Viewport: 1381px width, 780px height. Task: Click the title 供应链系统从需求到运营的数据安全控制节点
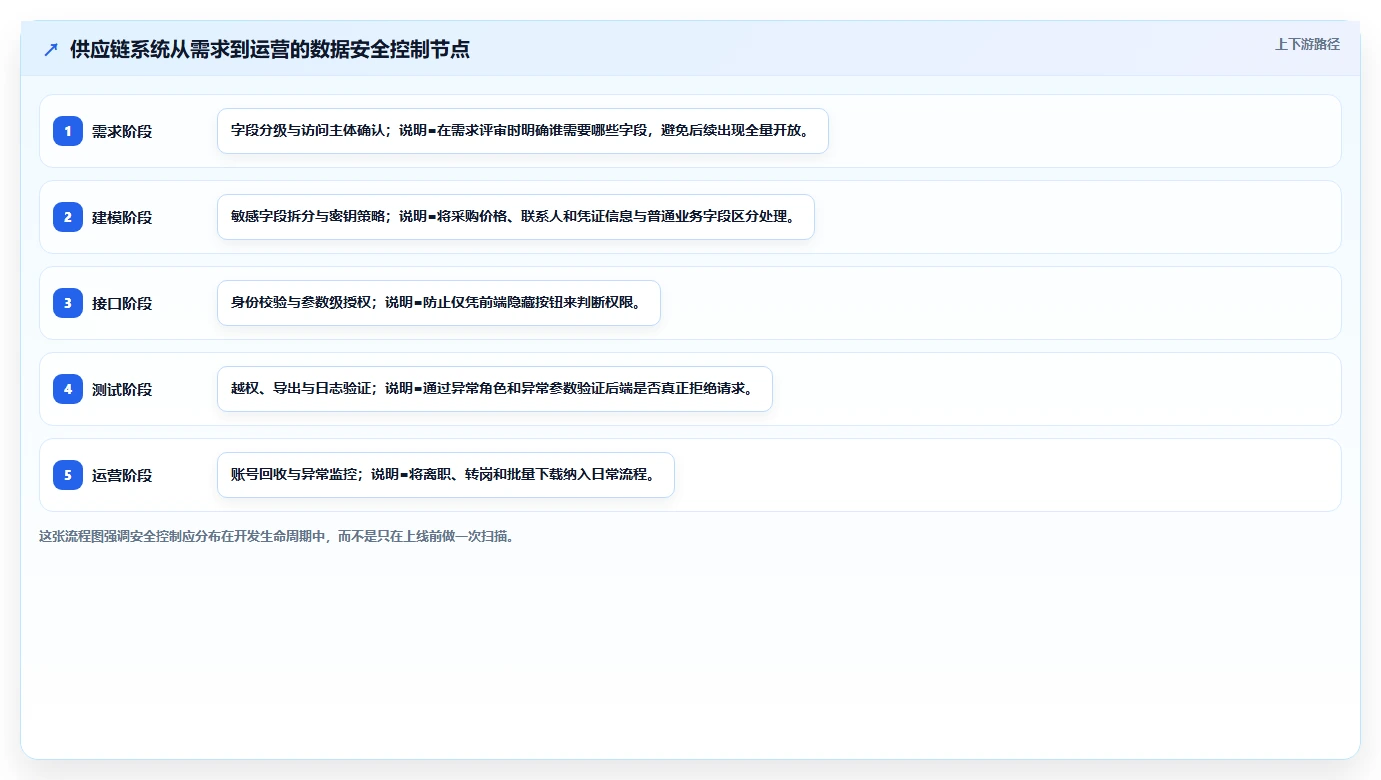point(270,49)
